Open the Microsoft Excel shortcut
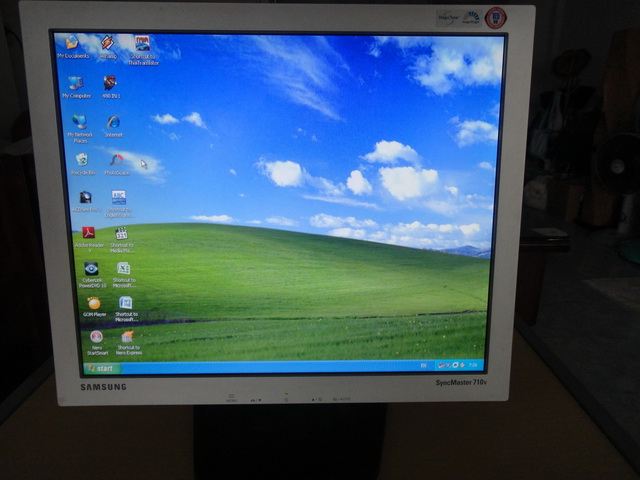The image size is (640, 480). (124, 268)
